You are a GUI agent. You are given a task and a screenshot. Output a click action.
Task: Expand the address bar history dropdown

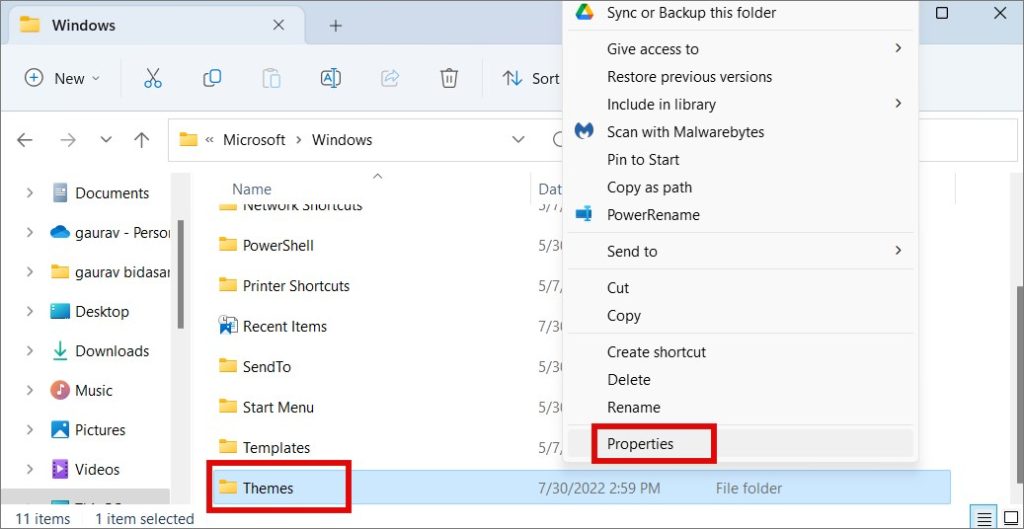[519, 140]
